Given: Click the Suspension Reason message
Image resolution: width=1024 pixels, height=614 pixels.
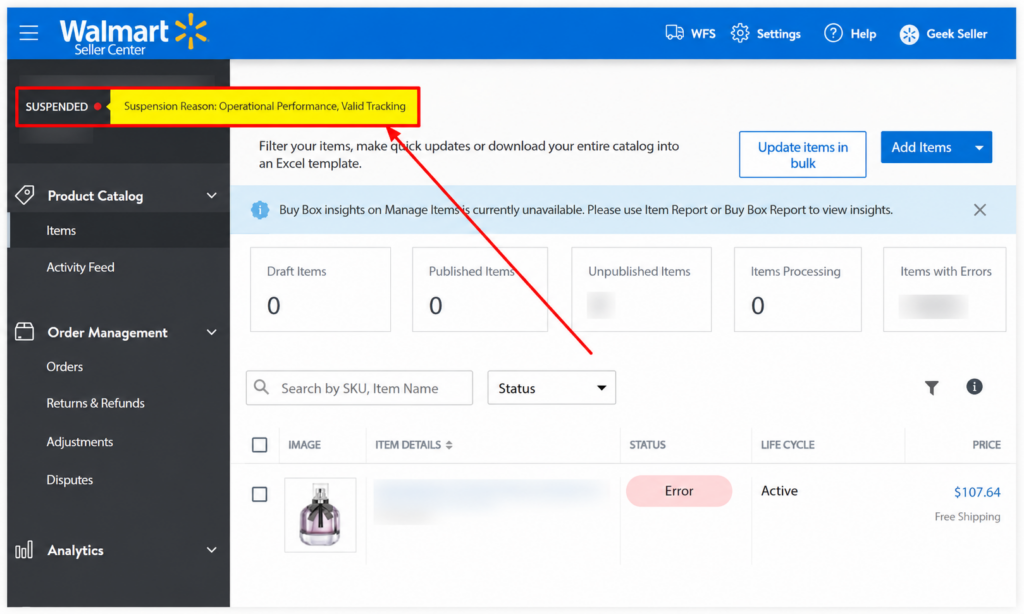Looking at the screenshot, I should (264, 106).
